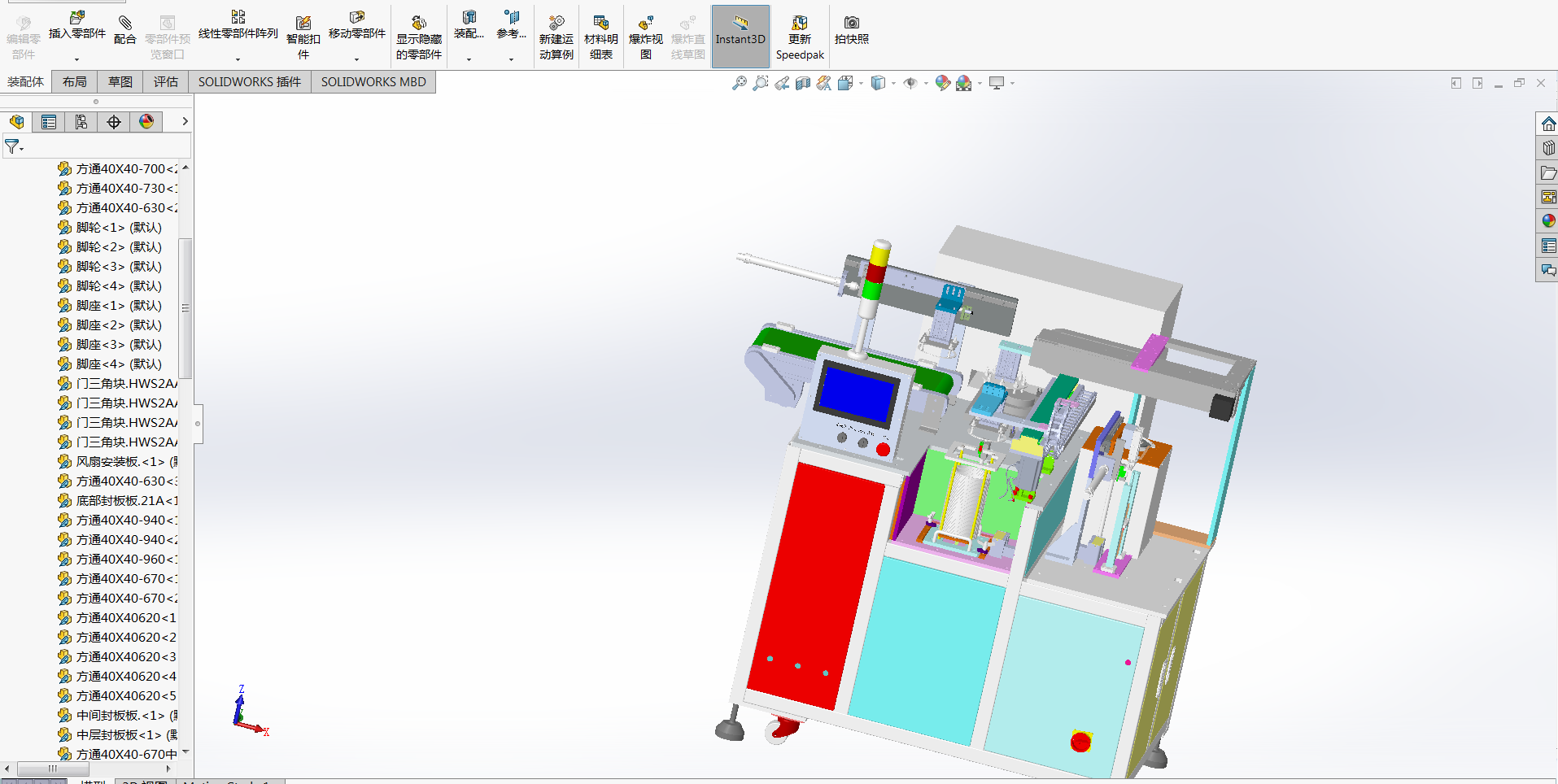Take a snapshot with 拍快照
This screenshot has width=1558, height=784.
[x=851, y=30]
